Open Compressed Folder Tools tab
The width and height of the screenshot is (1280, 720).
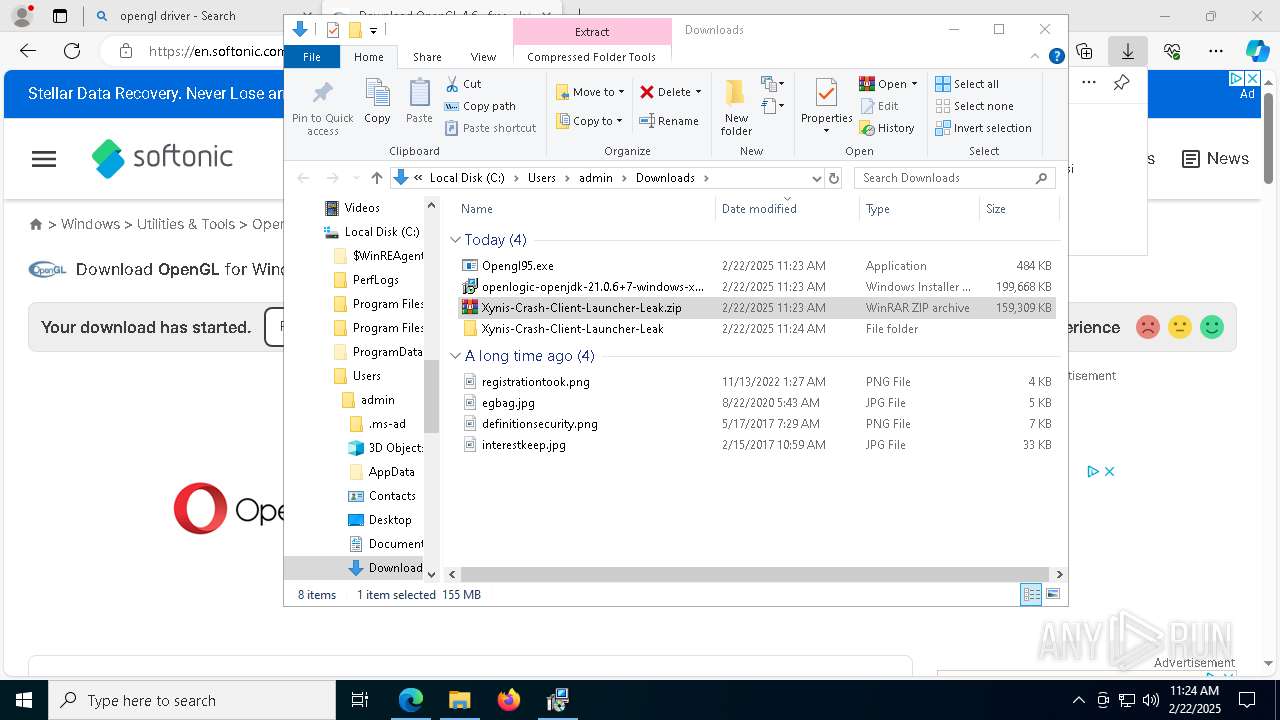tap(591, 57)
